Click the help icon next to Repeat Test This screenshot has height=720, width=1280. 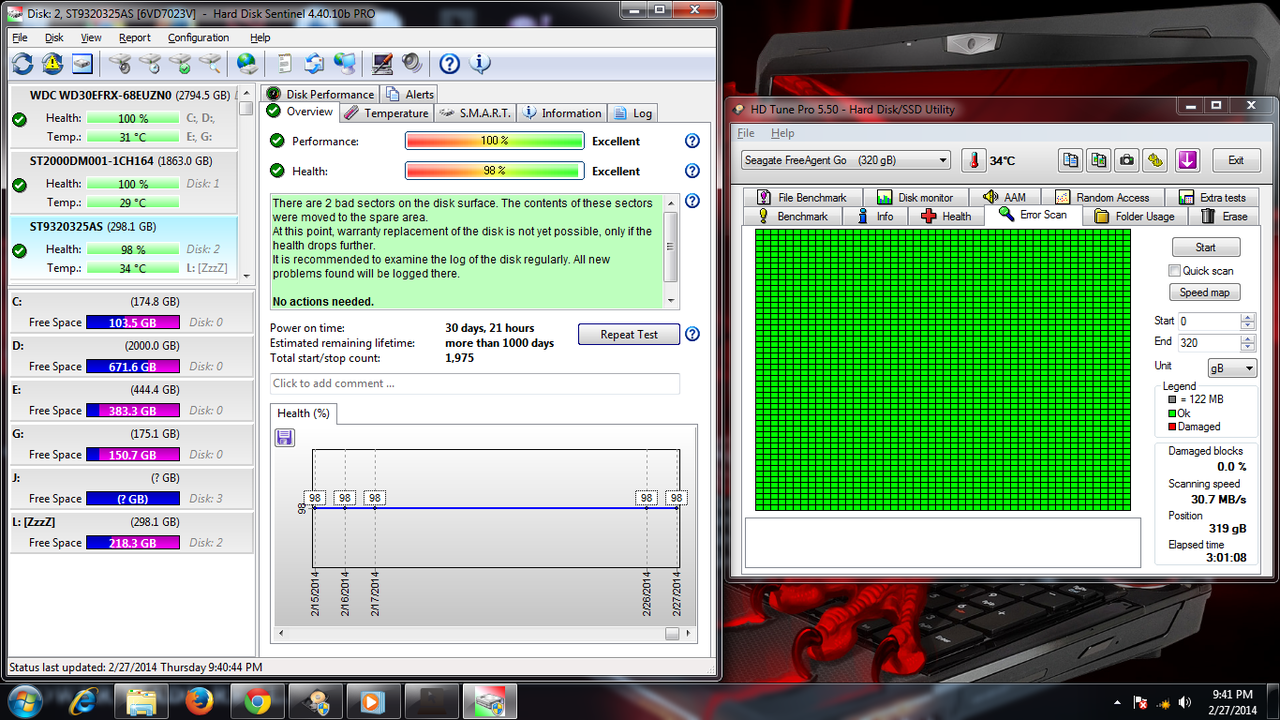click(692, 334)
